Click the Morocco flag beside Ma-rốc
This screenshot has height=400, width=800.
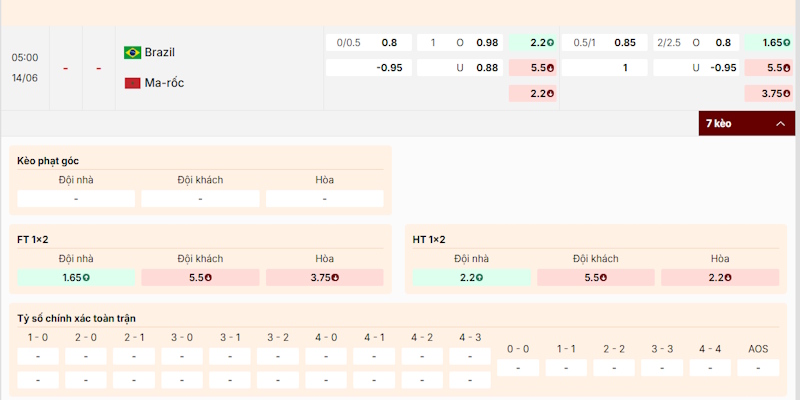click(133, 83)
